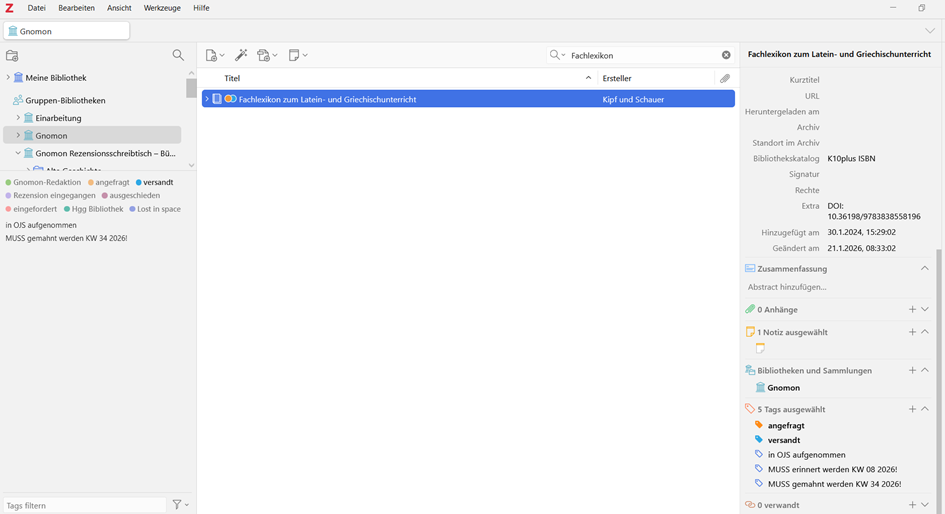Image resolution: width=945 pixels, height=514 pixels.
Task: Expand the Einarbeitung group library
Action: (x=18, y=118)
